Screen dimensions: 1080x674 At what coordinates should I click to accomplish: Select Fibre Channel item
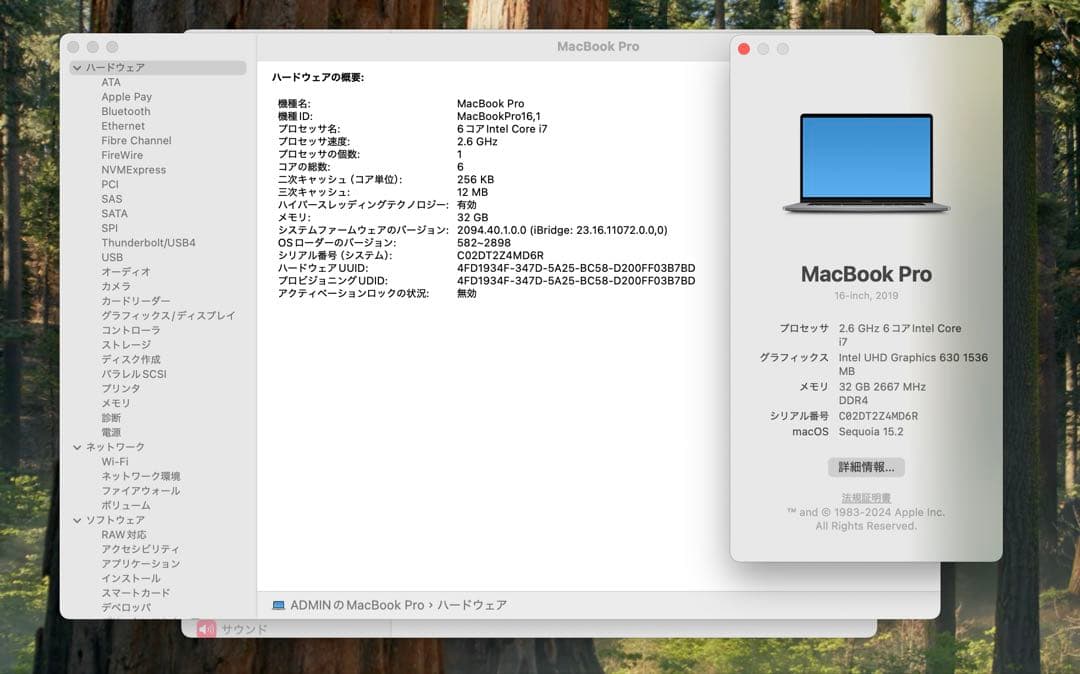136,140
